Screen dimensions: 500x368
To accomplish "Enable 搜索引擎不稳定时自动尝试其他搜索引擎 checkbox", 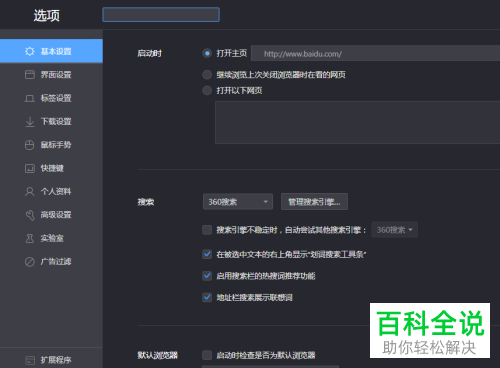I will pyautogui.click(x=207, y=230).
